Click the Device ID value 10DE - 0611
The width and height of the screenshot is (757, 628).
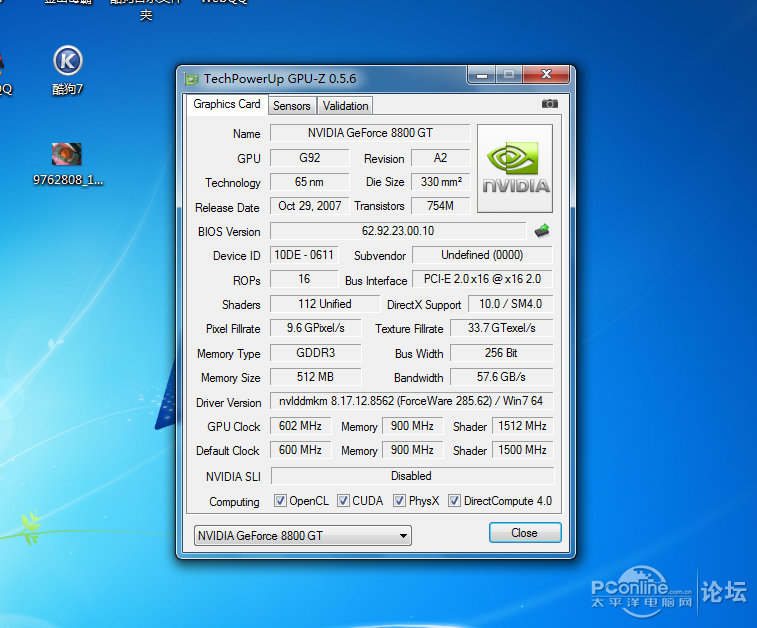coord(304,255)
